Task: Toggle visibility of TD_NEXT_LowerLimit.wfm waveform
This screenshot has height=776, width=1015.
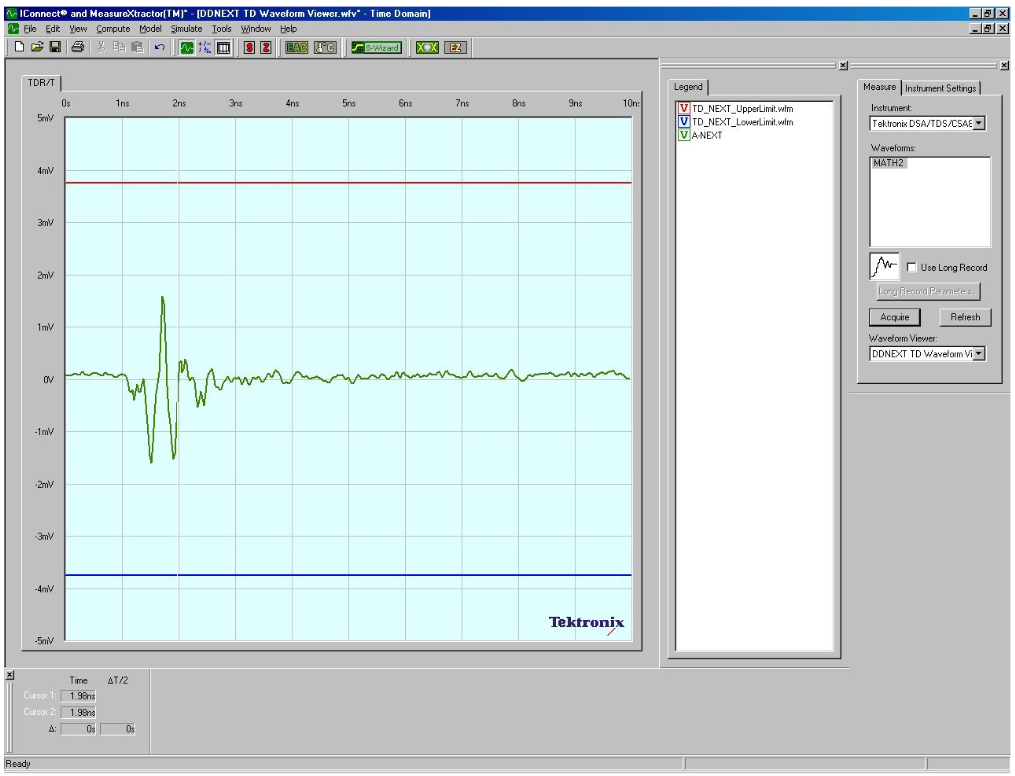Action: [684, 122]
